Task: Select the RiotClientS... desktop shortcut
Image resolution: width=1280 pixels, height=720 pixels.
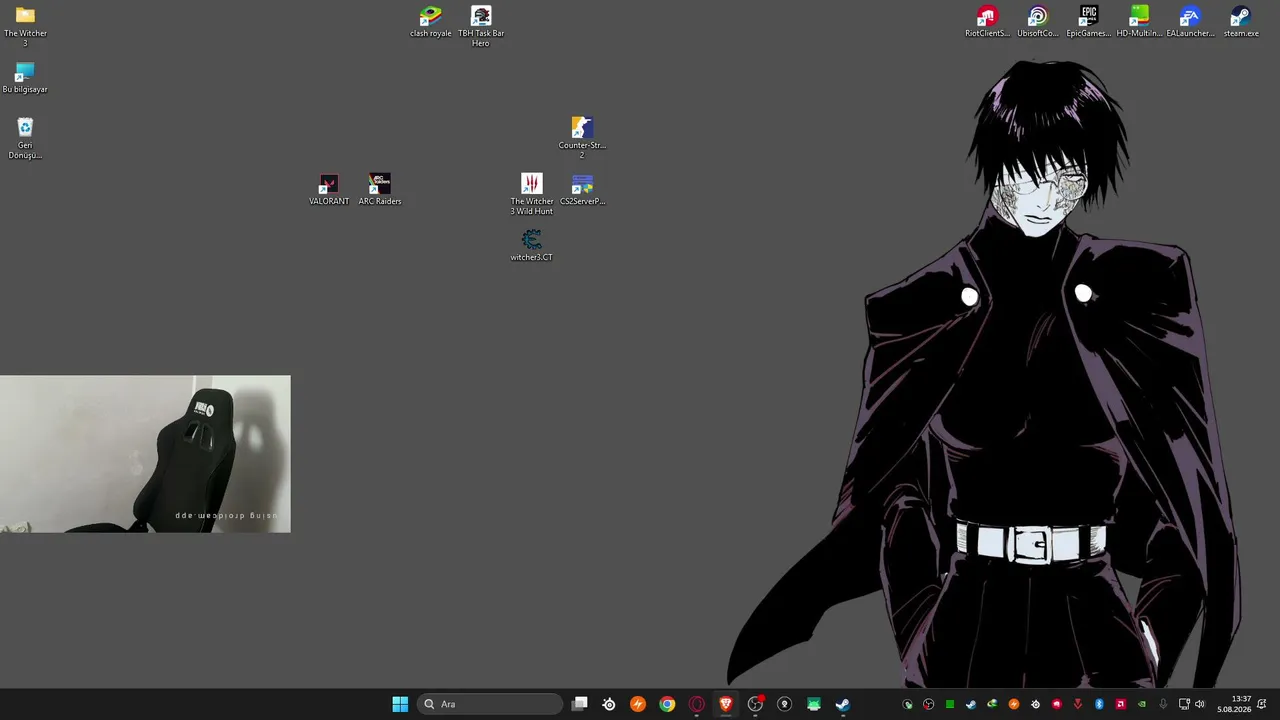Action: point(987,22)
